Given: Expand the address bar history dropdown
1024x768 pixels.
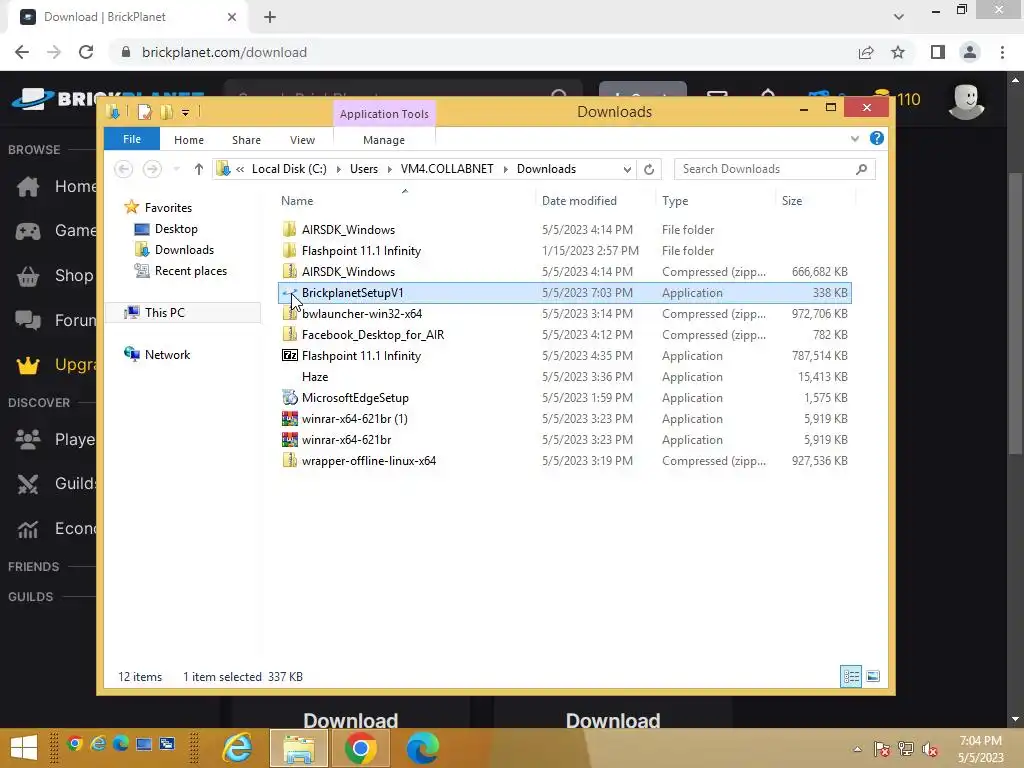Looking at the screenshot, I should (627, 169).
